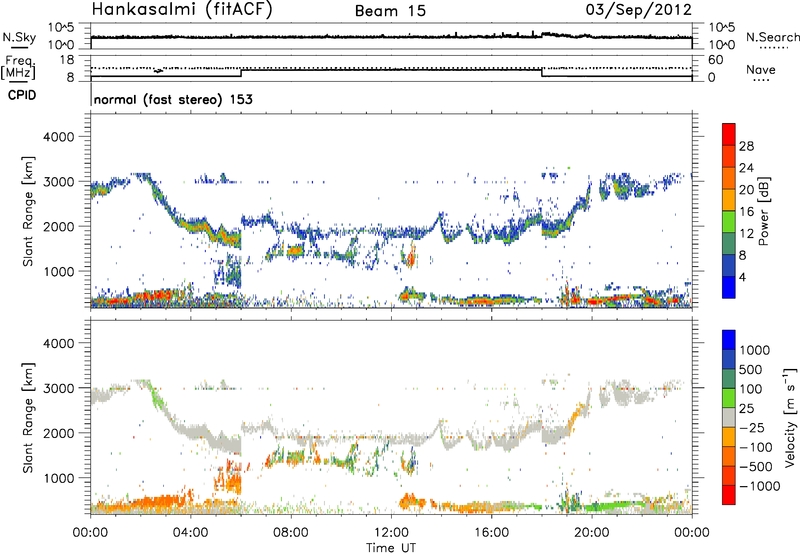Click the blue top segment of Velocity colorbar

[729, 340]
